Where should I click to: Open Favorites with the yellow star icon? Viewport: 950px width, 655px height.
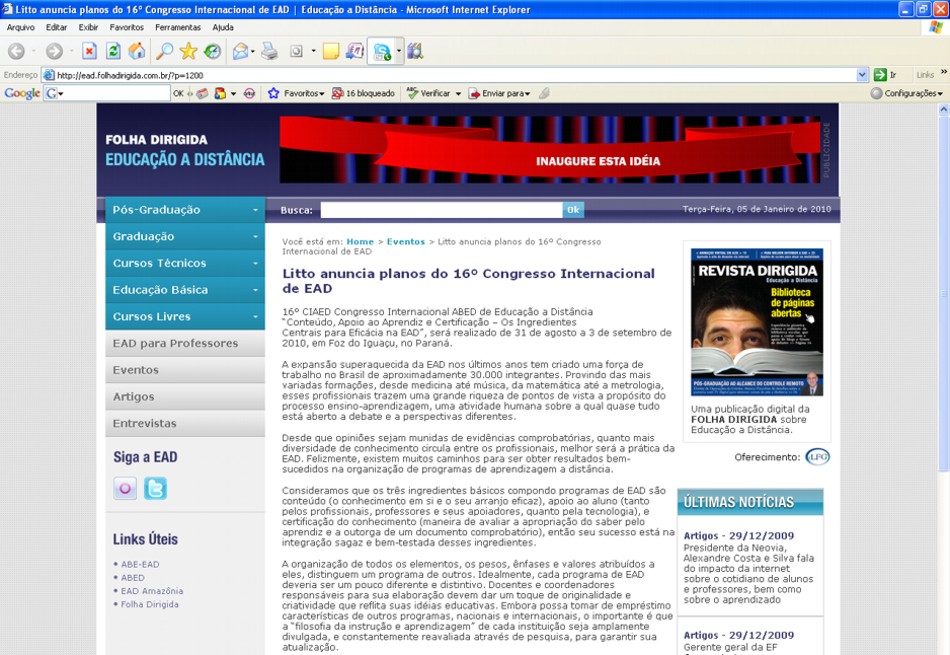(x=188, y=52)
